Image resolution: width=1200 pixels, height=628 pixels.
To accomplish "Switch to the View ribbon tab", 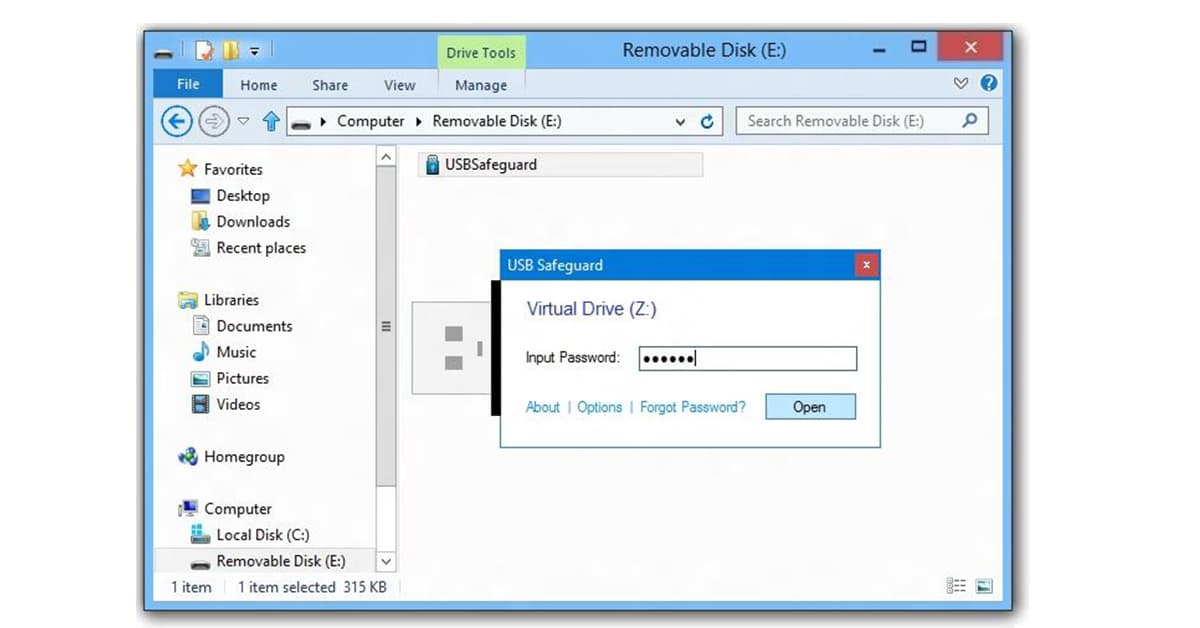I will [400, 85].
